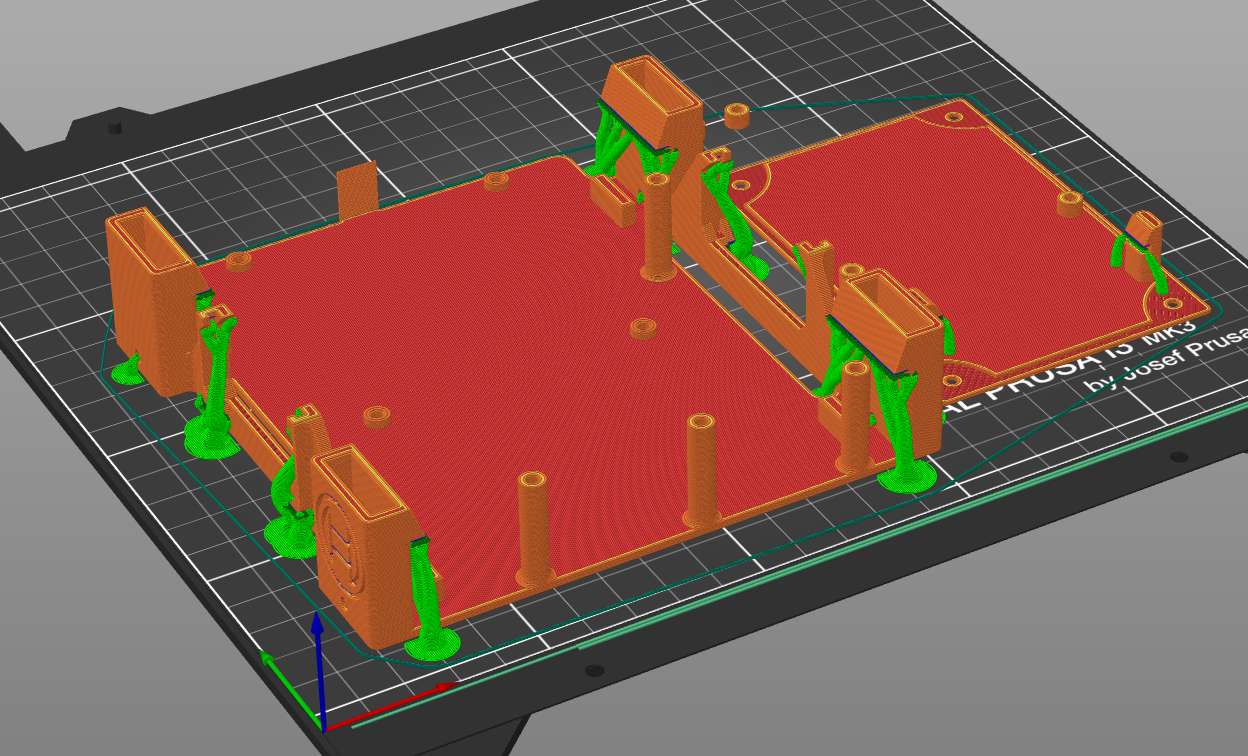Click the screw hole on the bed's right edge
This screenshot has height=756, width=1248.
tap(1179, 457)
